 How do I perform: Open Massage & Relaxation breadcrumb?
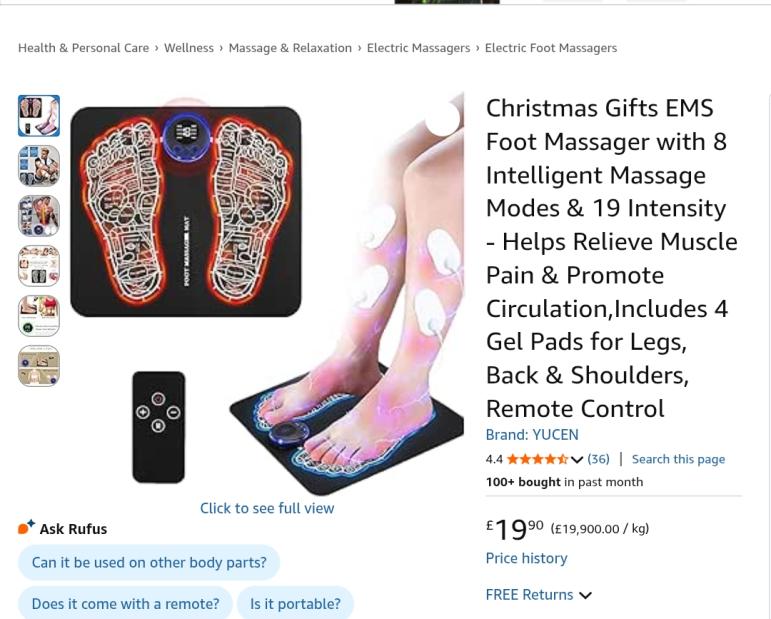click(x=290, y=48)
